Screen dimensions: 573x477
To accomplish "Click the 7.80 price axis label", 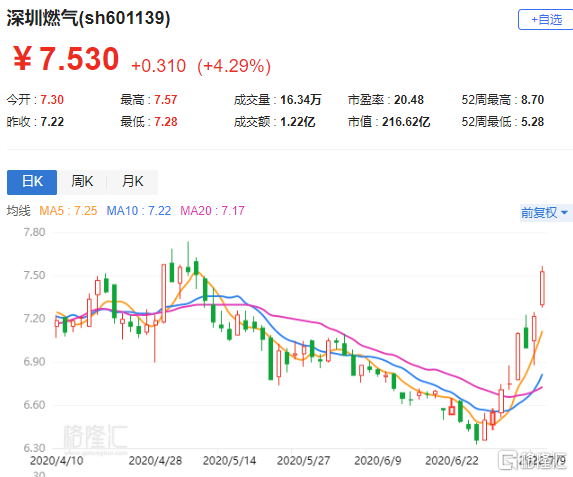I will point(34,232).
